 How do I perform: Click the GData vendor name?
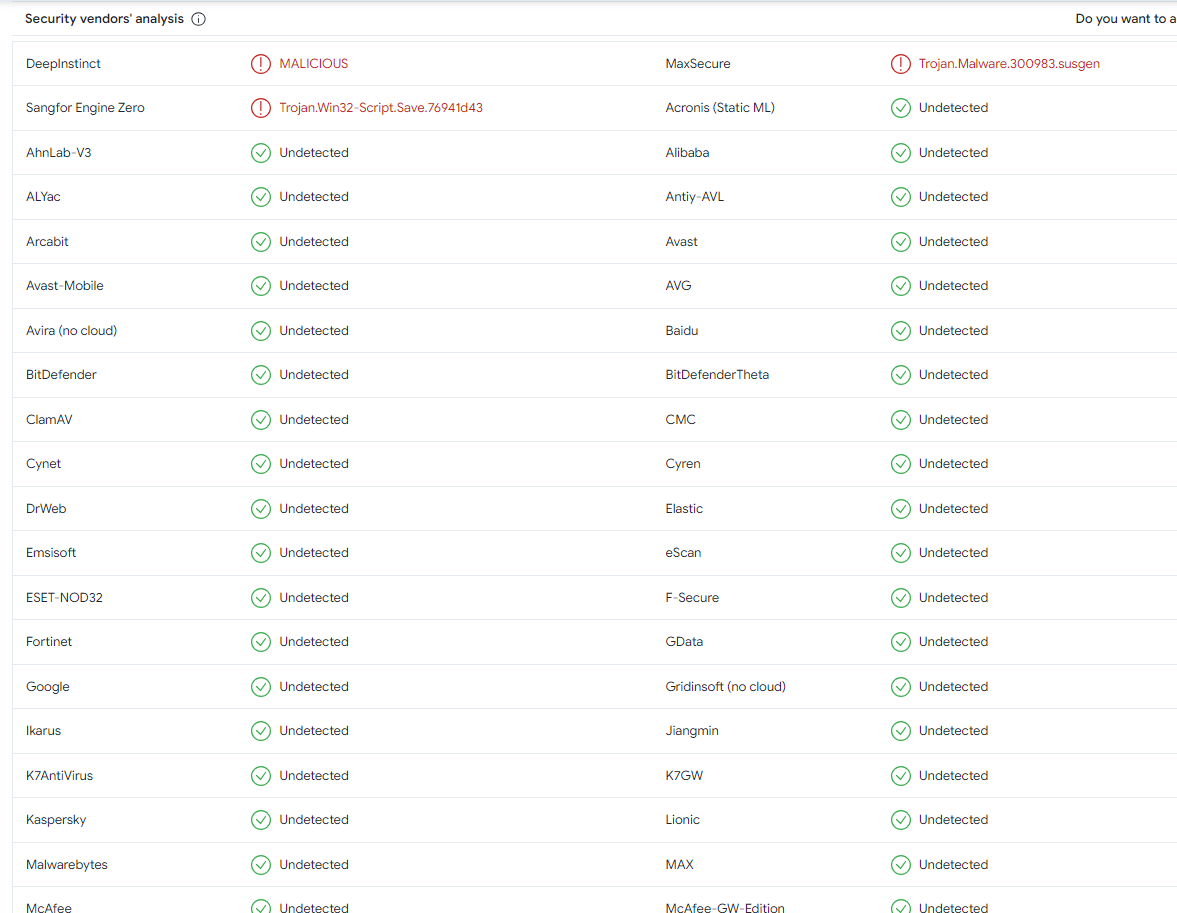point(684,642)
